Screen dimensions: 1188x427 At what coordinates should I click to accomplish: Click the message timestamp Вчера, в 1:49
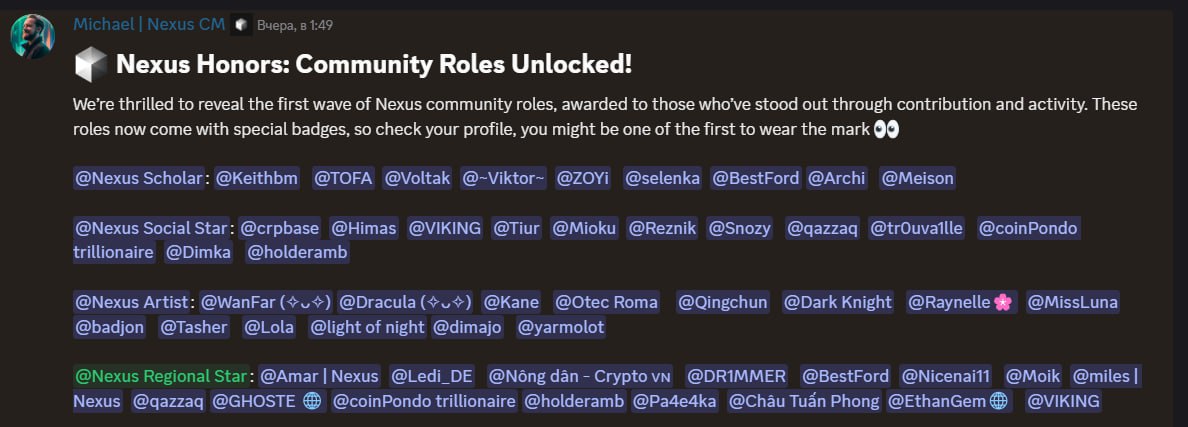[295, 25]
